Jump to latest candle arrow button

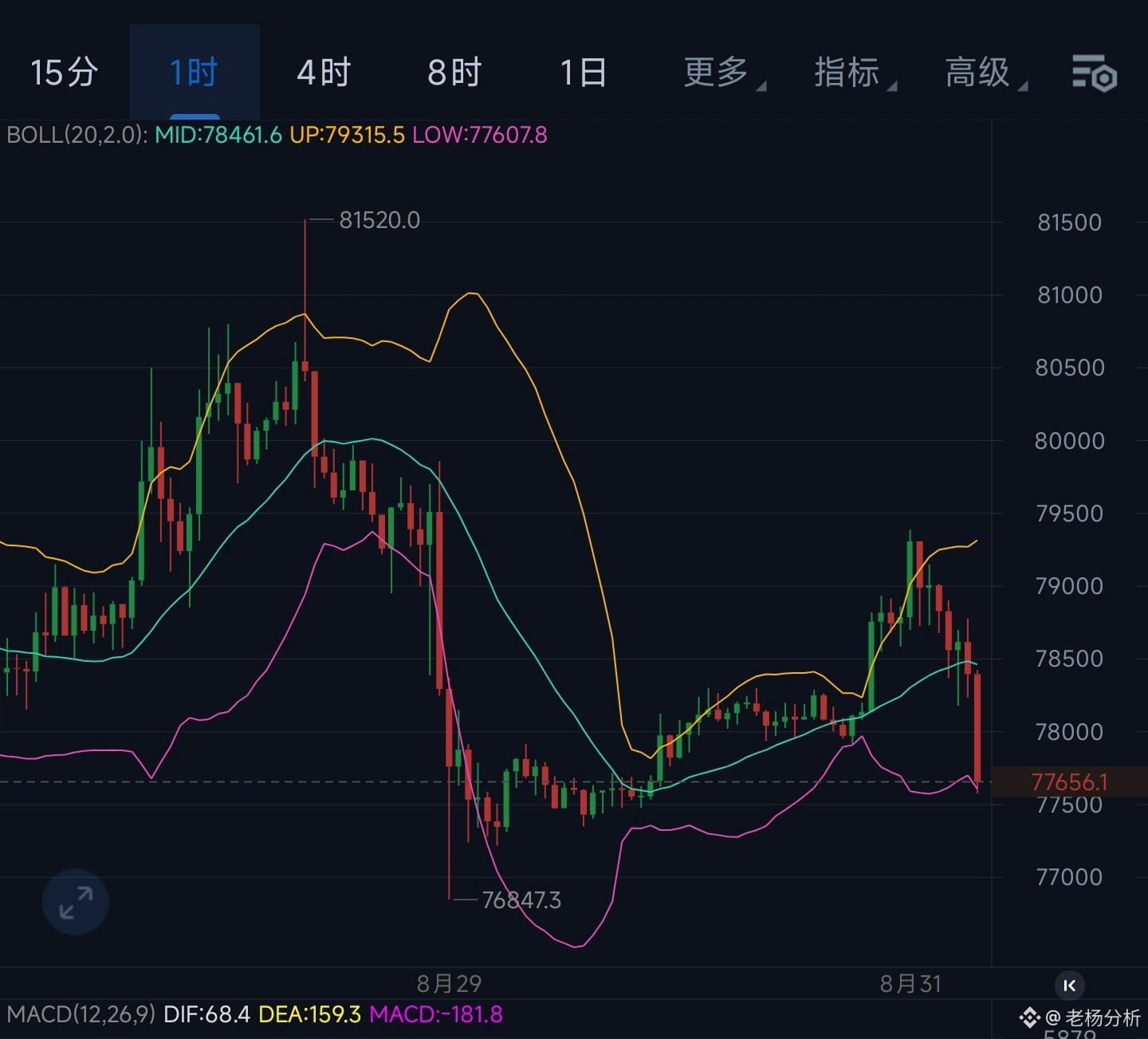(x=1070, y=986)
